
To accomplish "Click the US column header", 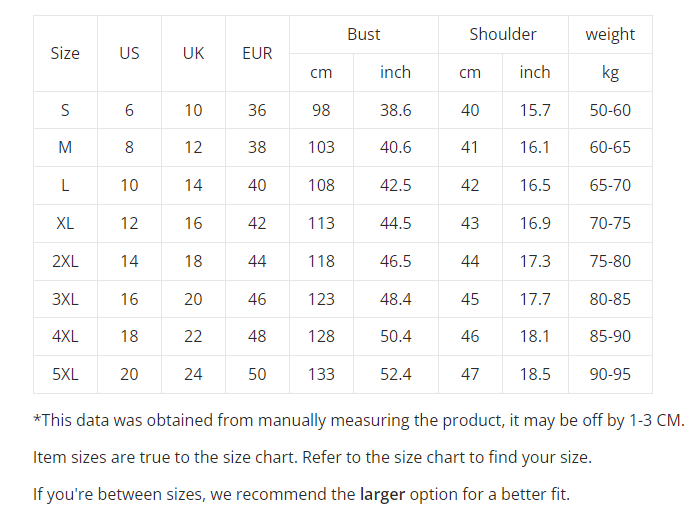I will tap(129, 54).
